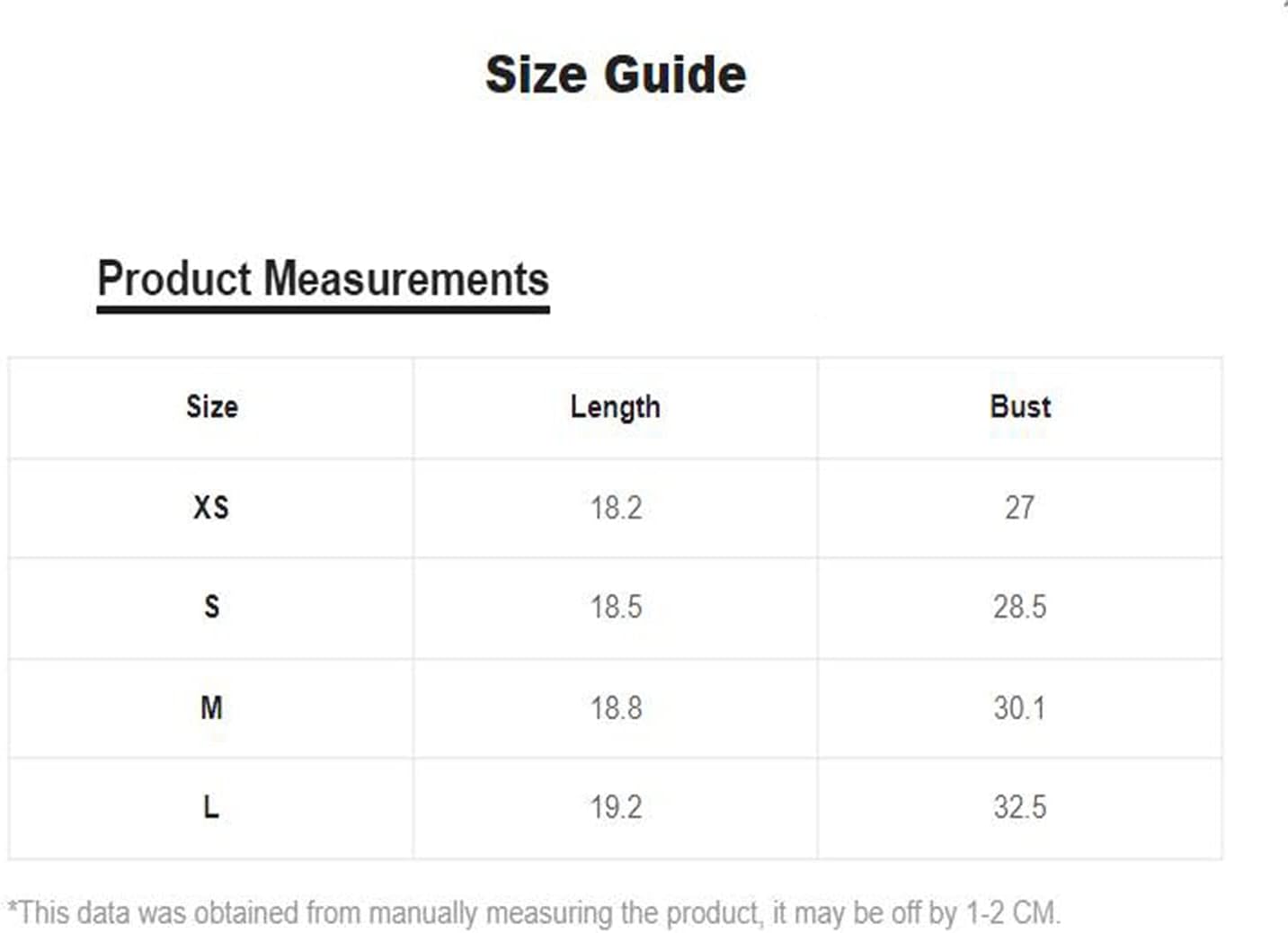Click the XS bust value 27
The height and width of the screenshot is (933, 1288).
(1019, 508)
